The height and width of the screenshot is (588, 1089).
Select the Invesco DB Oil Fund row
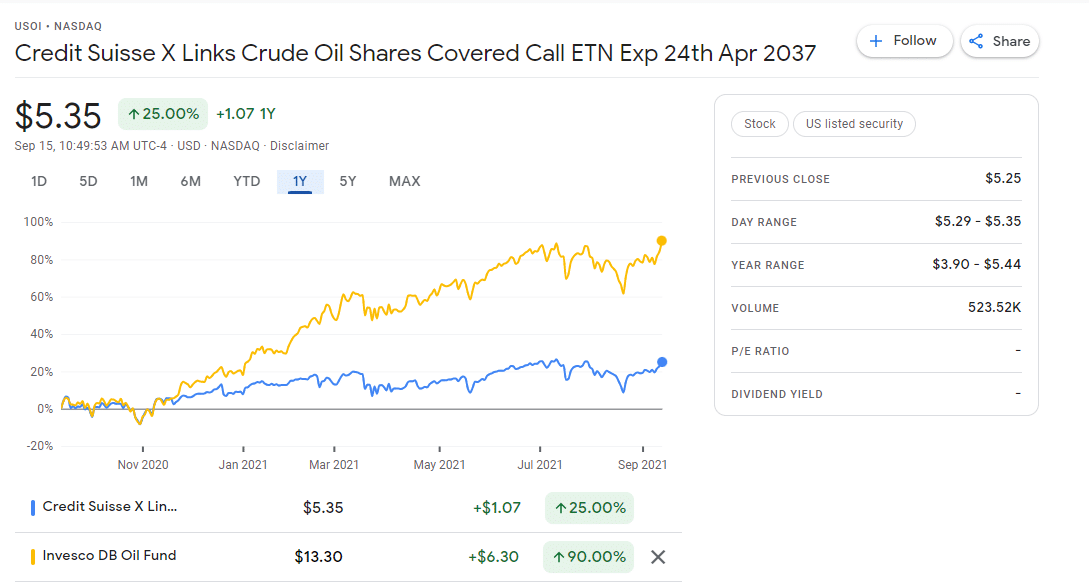pos(348,557)
